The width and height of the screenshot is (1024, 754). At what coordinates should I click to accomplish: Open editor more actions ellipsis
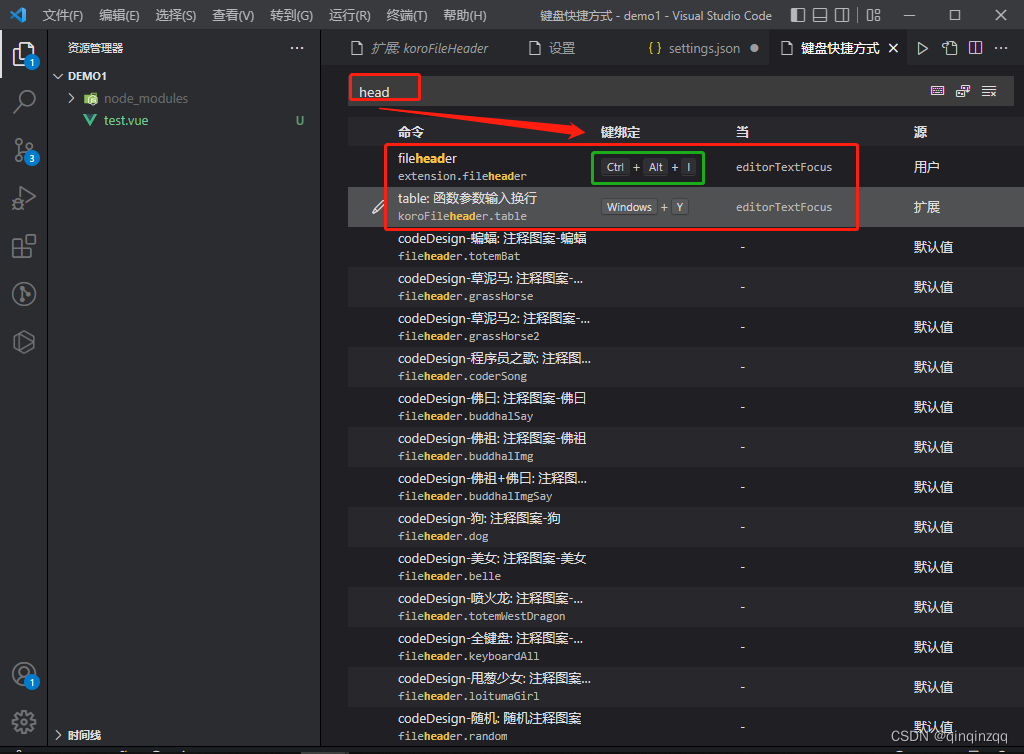click(1000, 48)
